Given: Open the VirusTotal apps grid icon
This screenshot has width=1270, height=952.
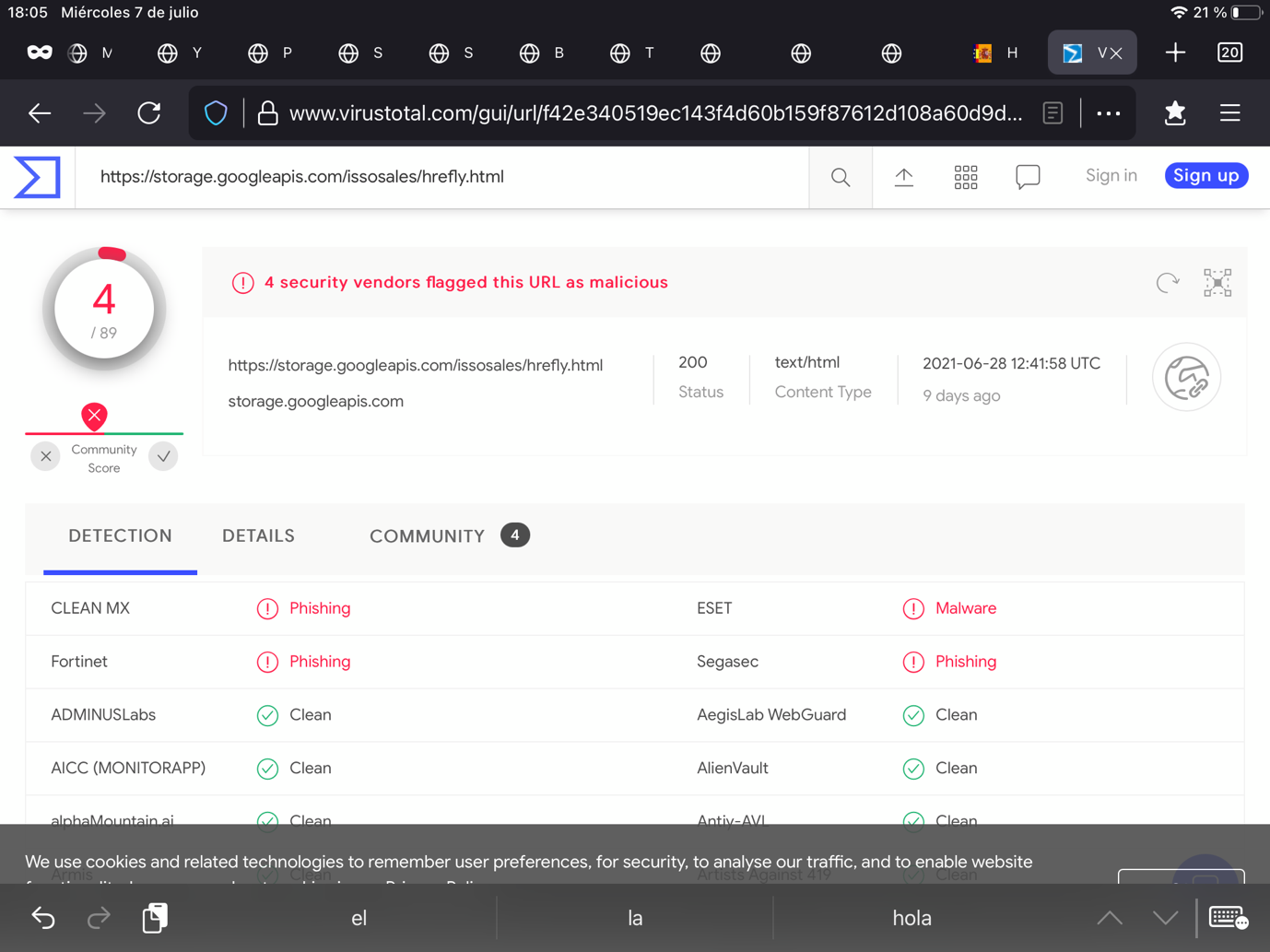Looking at the screenshot, I should point(966,177).
